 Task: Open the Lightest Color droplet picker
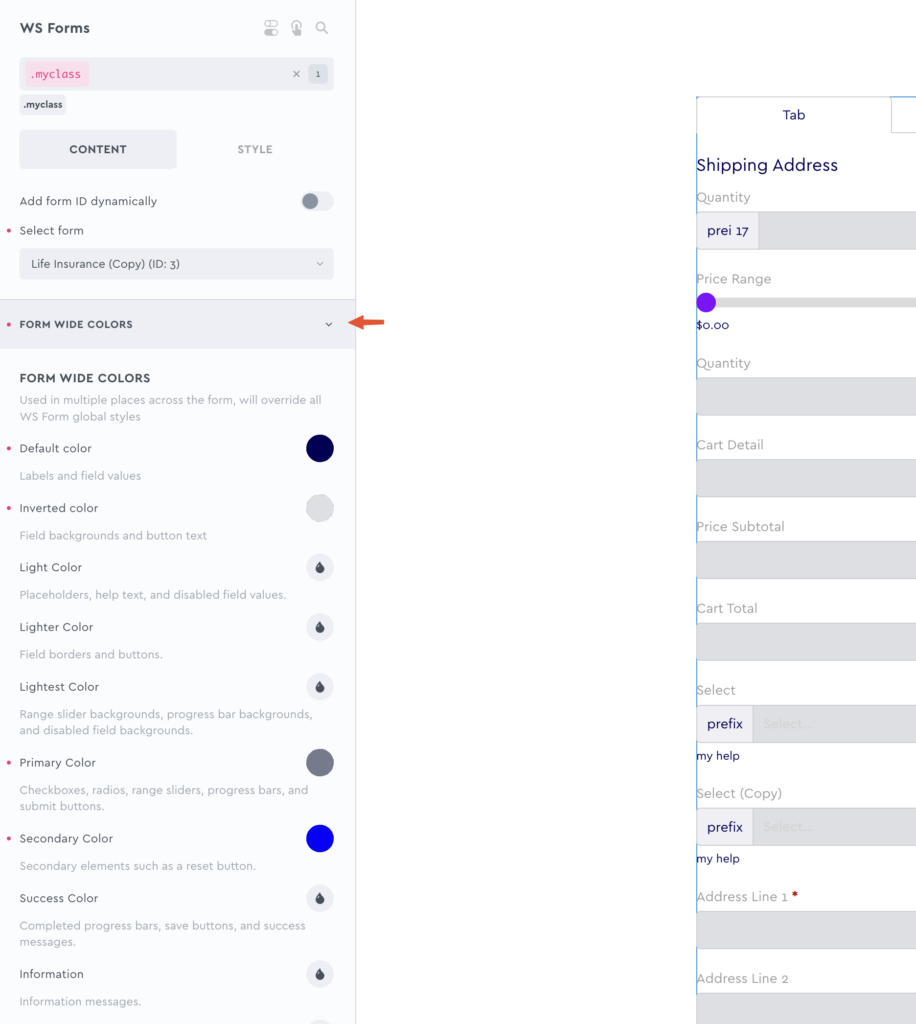[320, 687]
